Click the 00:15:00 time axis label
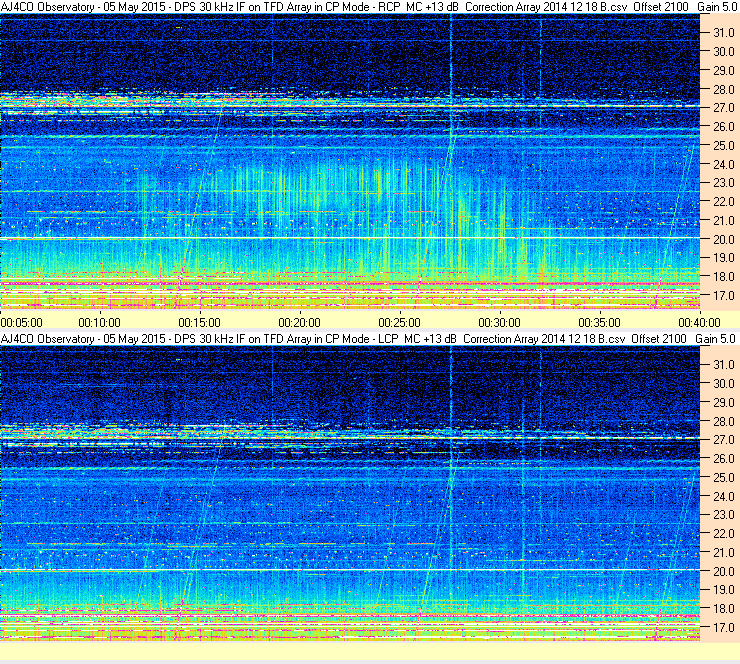Viewport: 740px width, 664px height. tap(200, 323)
